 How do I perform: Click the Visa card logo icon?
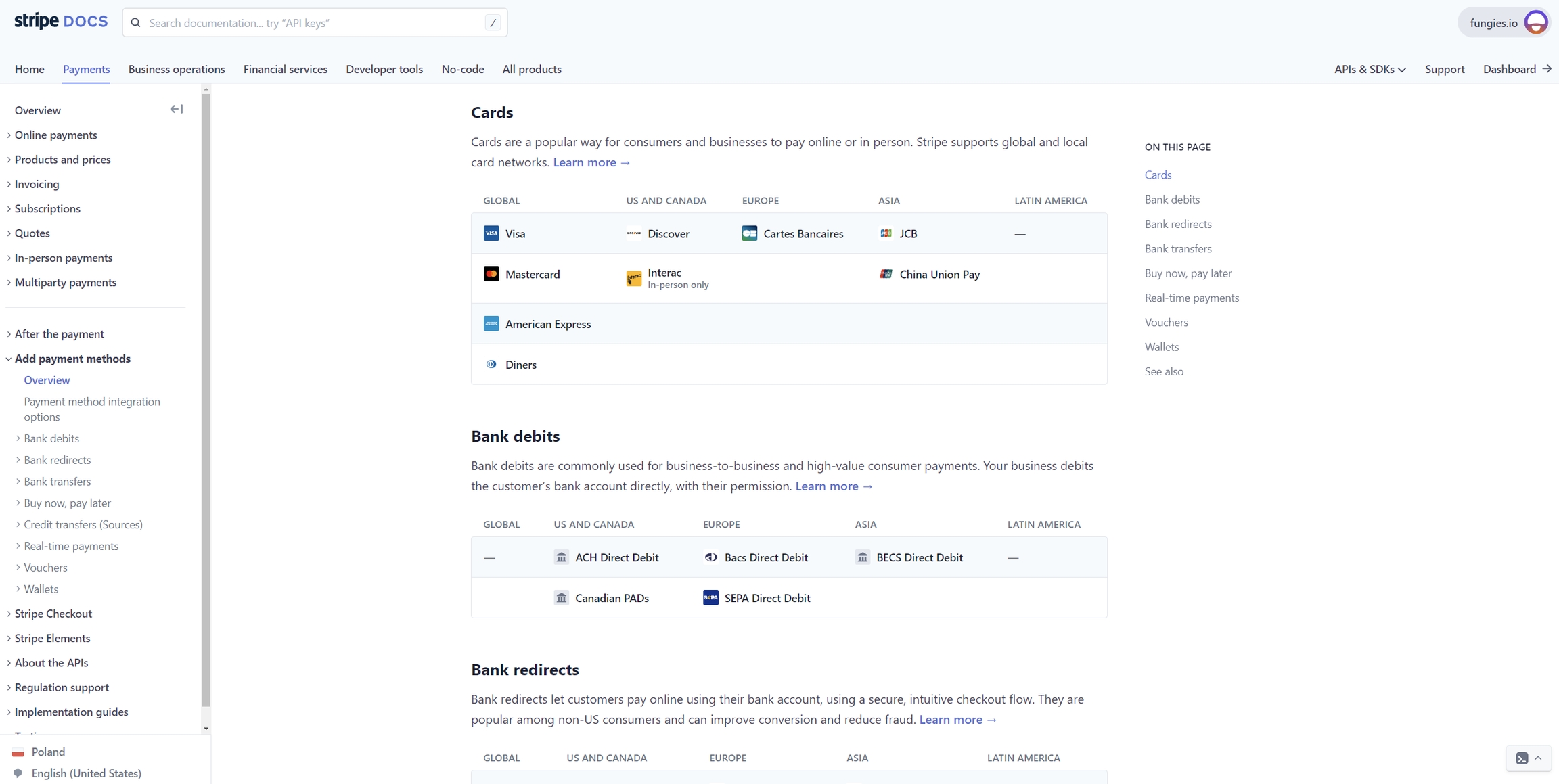pyautogui.click(x=491, y=233)
